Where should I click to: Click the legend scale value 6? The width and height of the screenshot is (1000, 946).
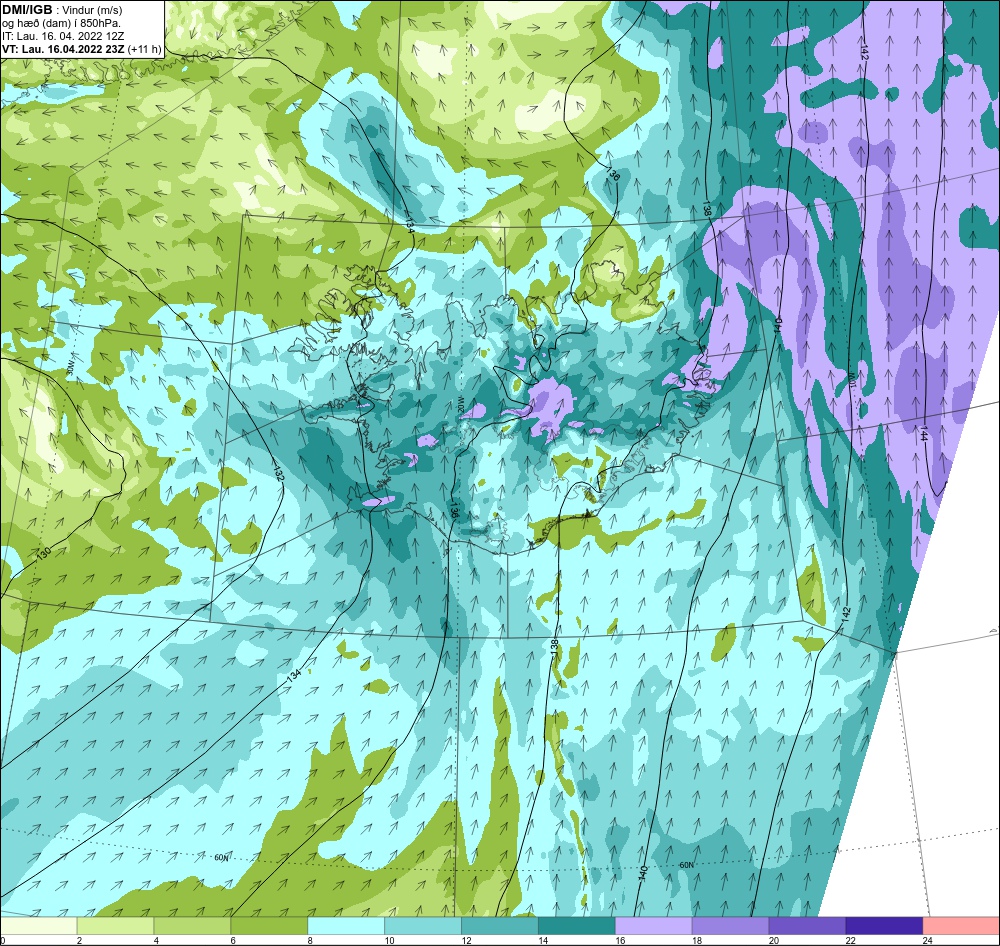pyautogui.click(x=233, y=940)
